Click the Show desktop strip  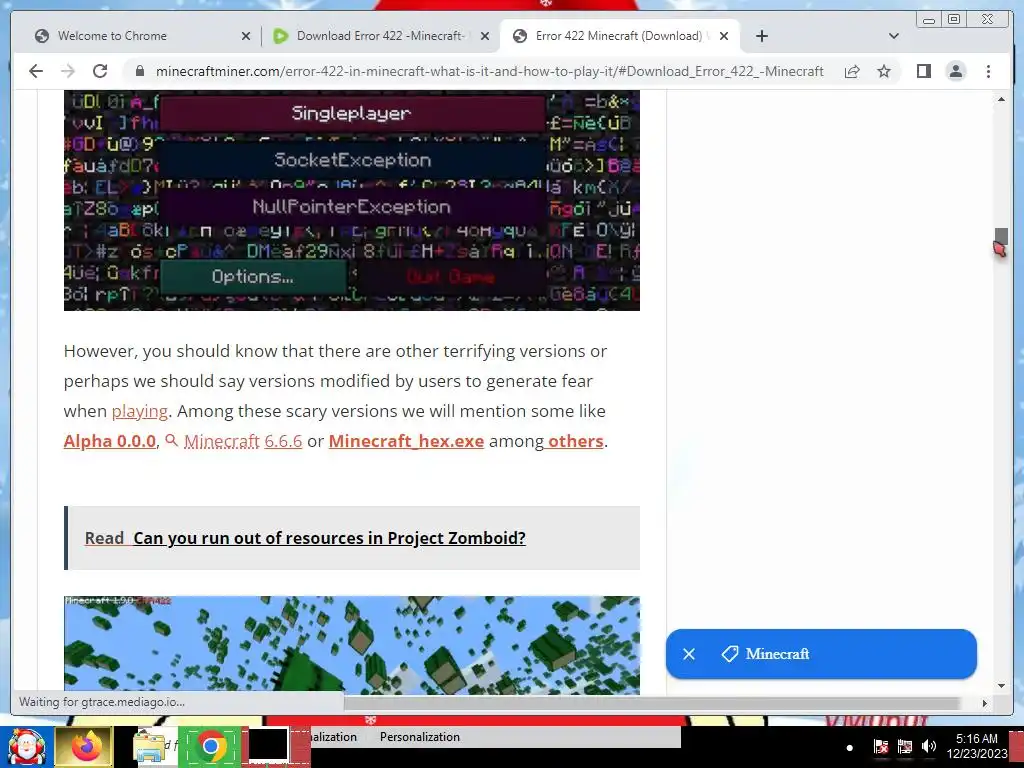[x=1016, y=747]
